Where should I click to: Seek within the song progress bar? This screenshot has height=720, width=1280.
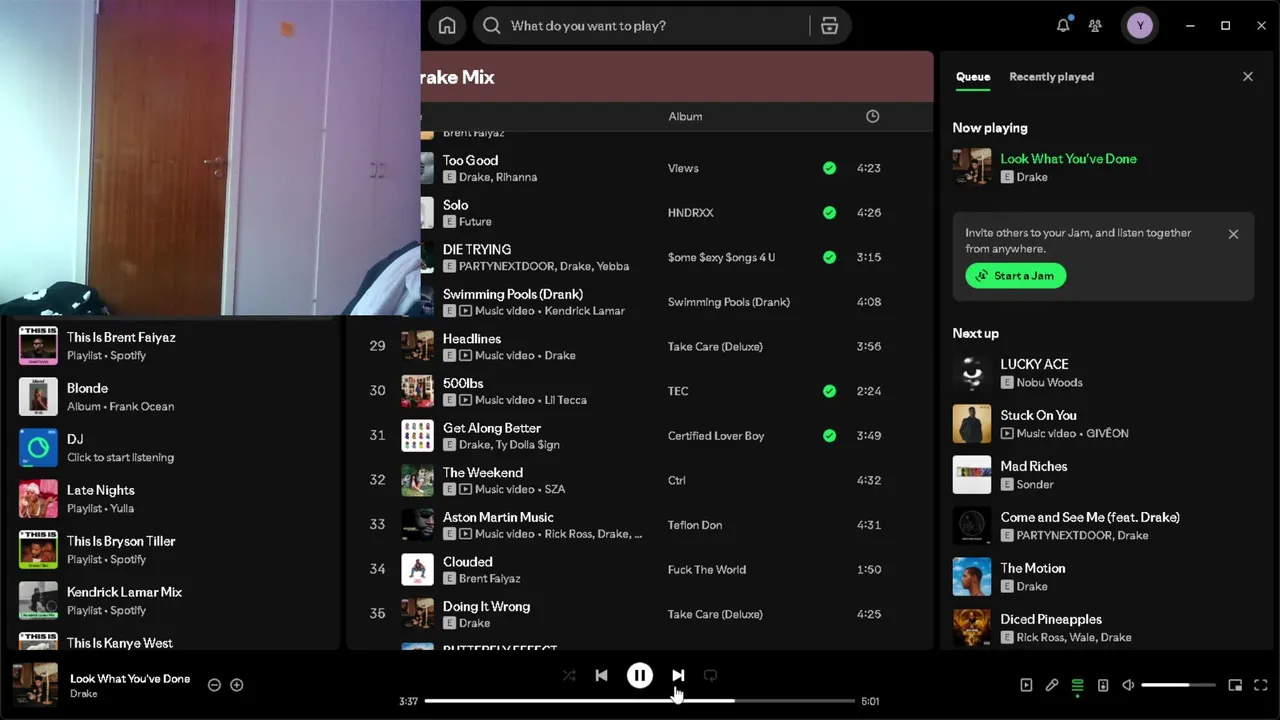click(x=640, y=701)
